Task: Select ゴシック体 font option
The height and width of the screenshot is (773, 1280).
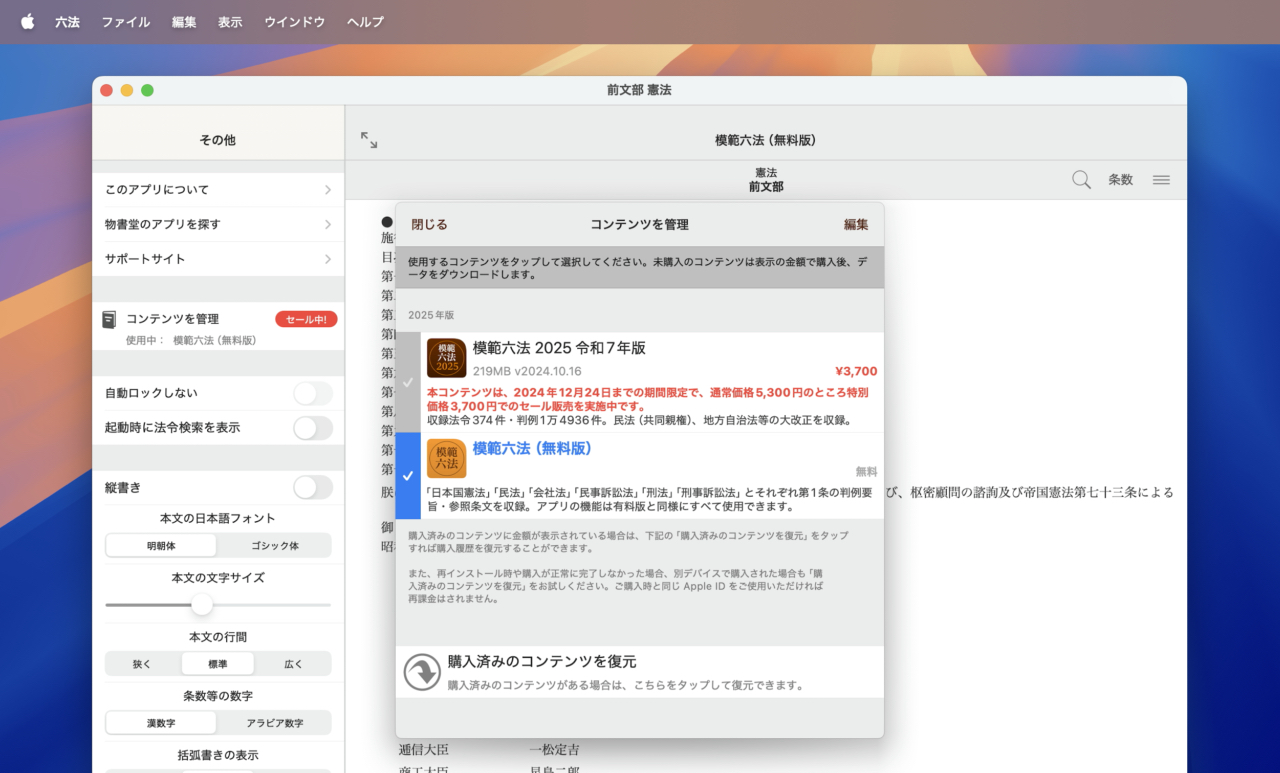Action: pos(274,546)
